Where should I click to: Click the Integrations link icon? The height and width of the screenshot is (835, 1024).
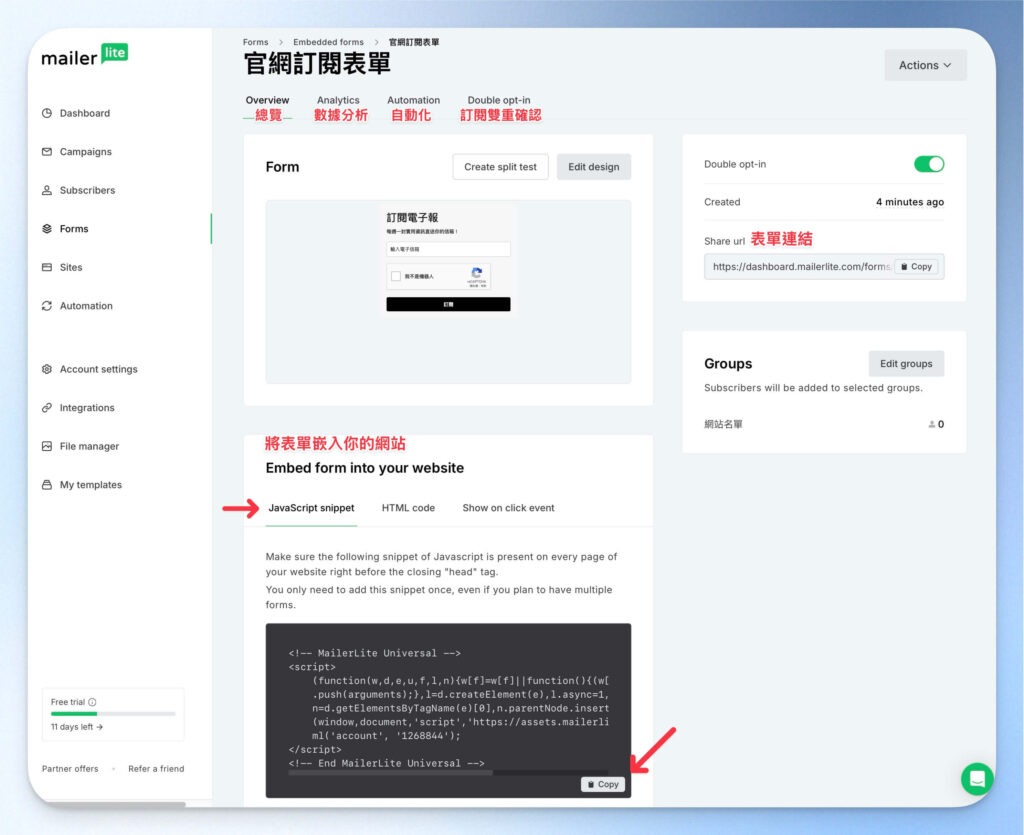tap(47, 407)
